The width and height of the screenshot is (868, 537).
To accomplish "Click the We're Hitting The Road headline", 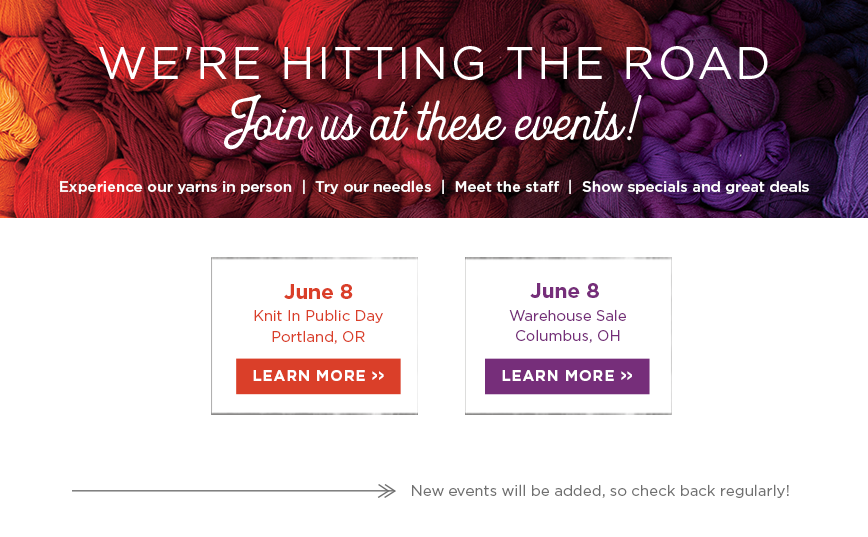I will tap(434, 63).
